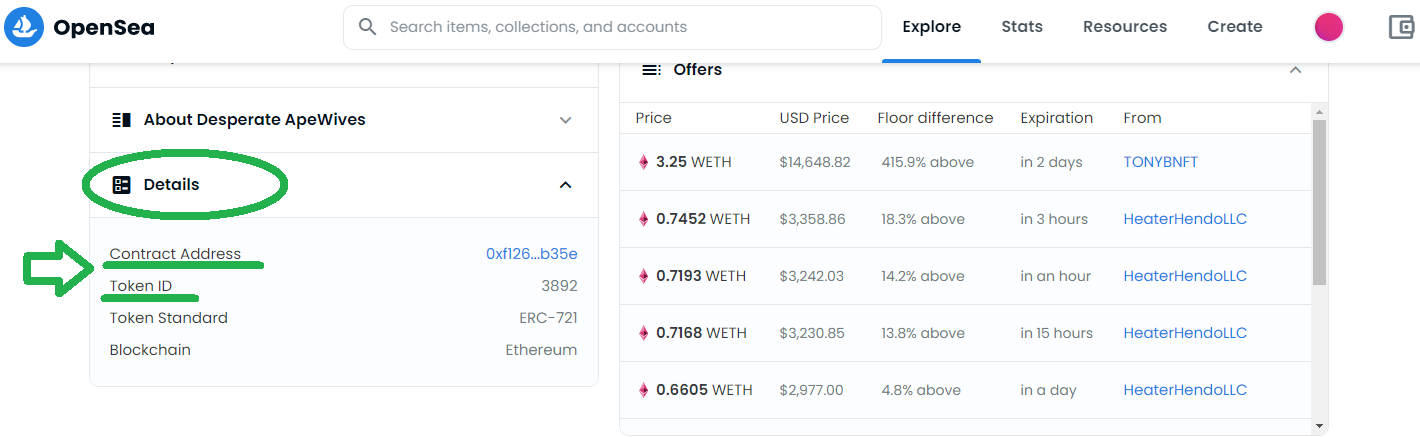Open the wallet icon

coord(1402,27)
